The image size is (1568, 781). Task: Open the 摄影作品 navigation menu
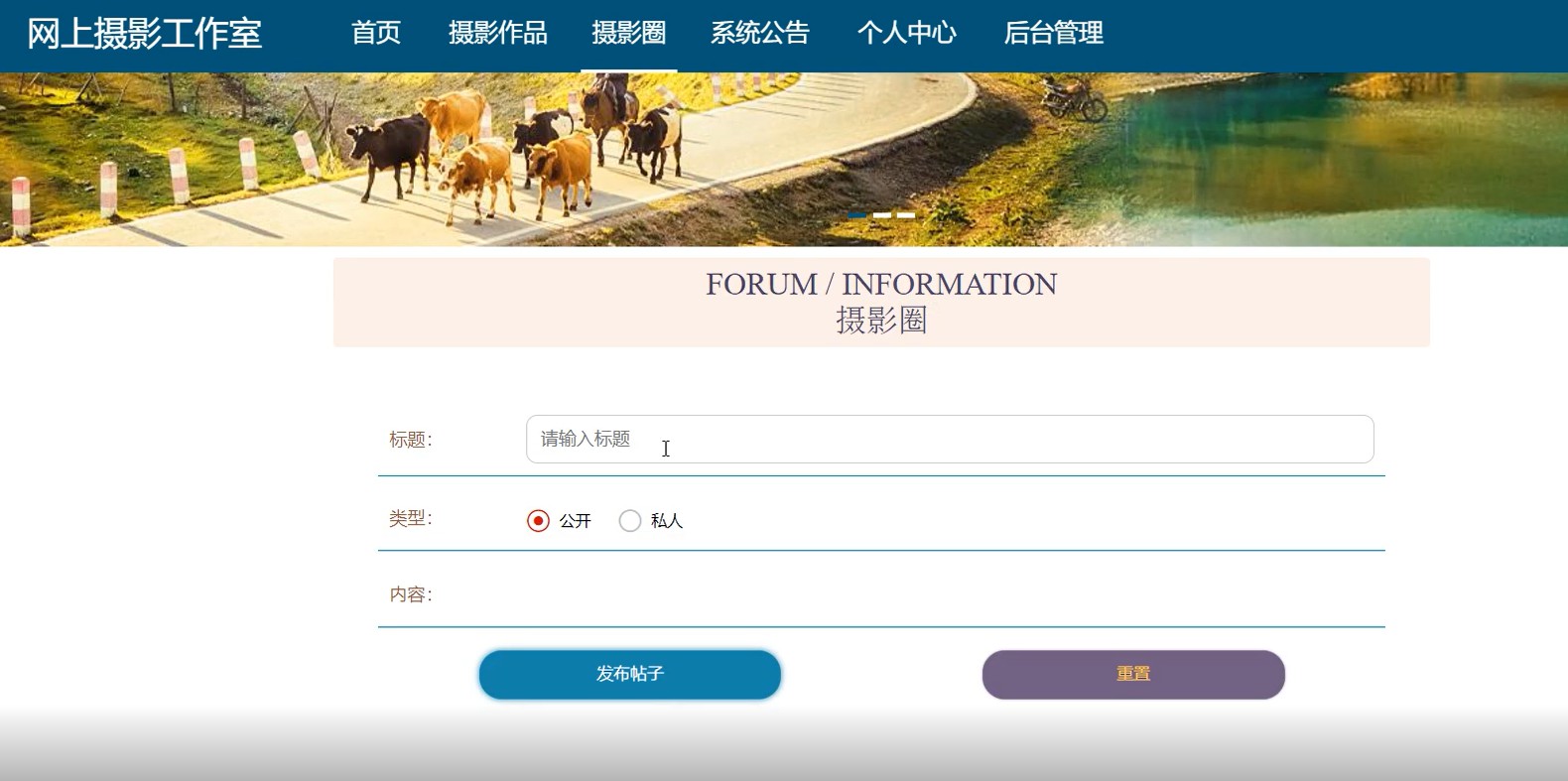[x=498, y=33]
